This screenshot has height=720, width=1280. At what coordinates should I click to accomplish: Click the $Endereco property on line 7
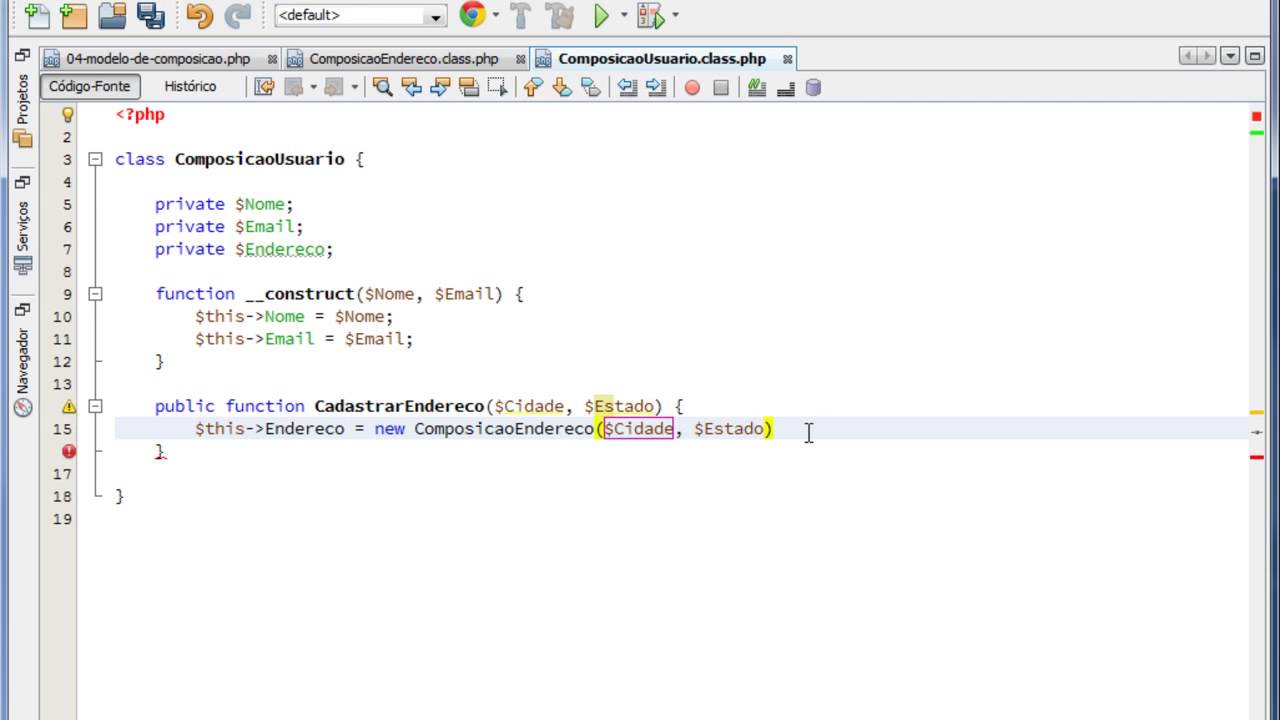(284, 249)
